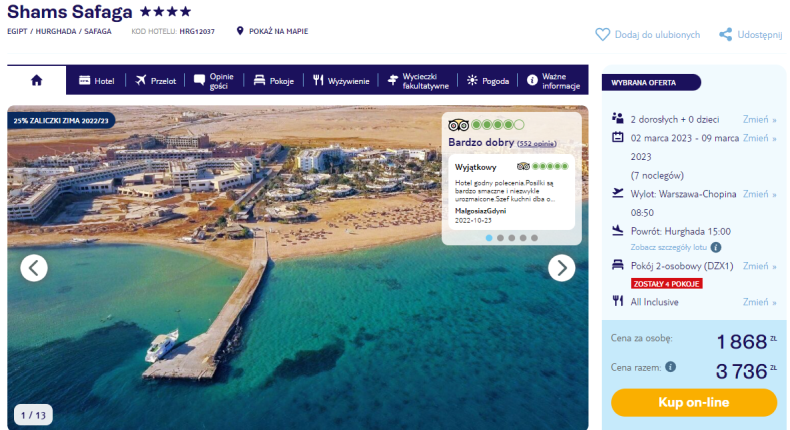
Task: Click Dodaj do ulubionych link
Action: click(x=657, y=35)
